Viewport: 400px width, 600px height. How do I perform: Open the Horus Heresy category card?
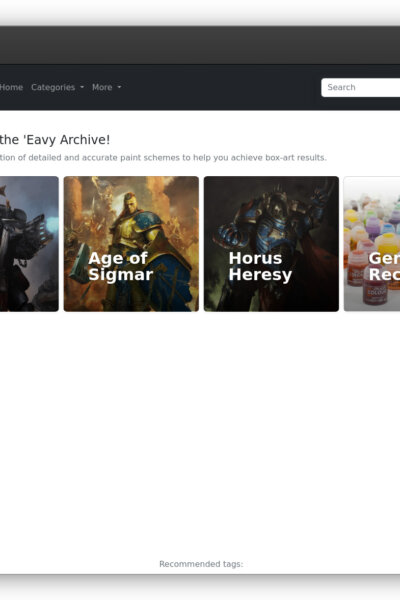pyautogui.click(x=271, y=244)
